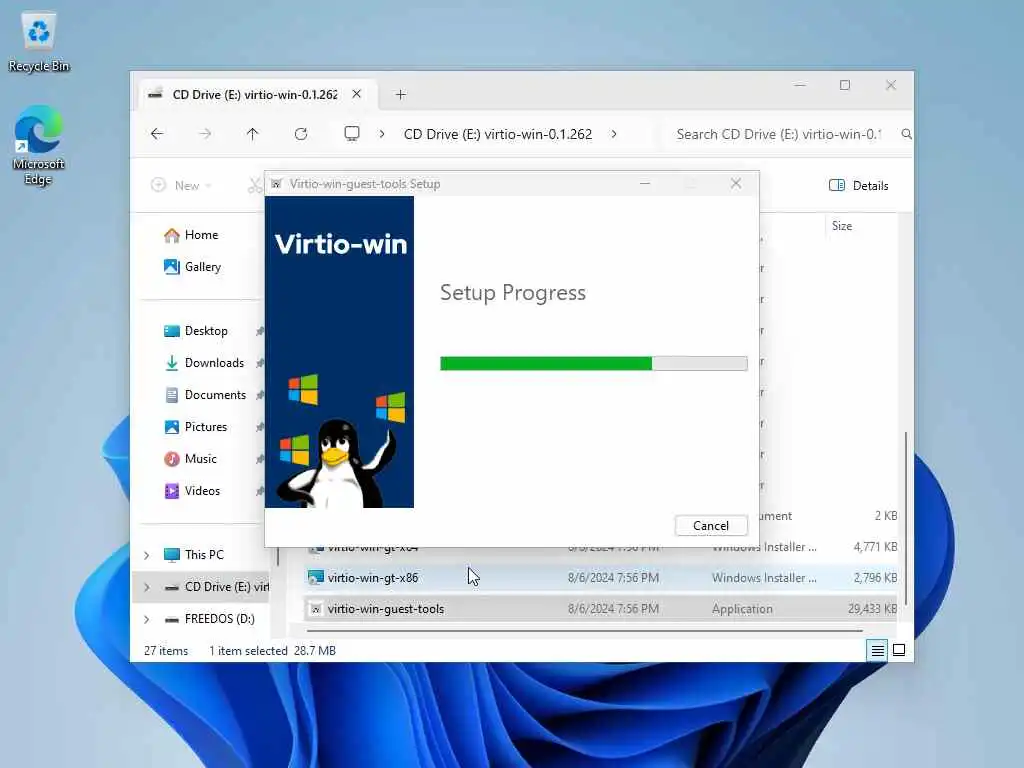Open the Pictures quick access folder

click(x=195, y=427)
